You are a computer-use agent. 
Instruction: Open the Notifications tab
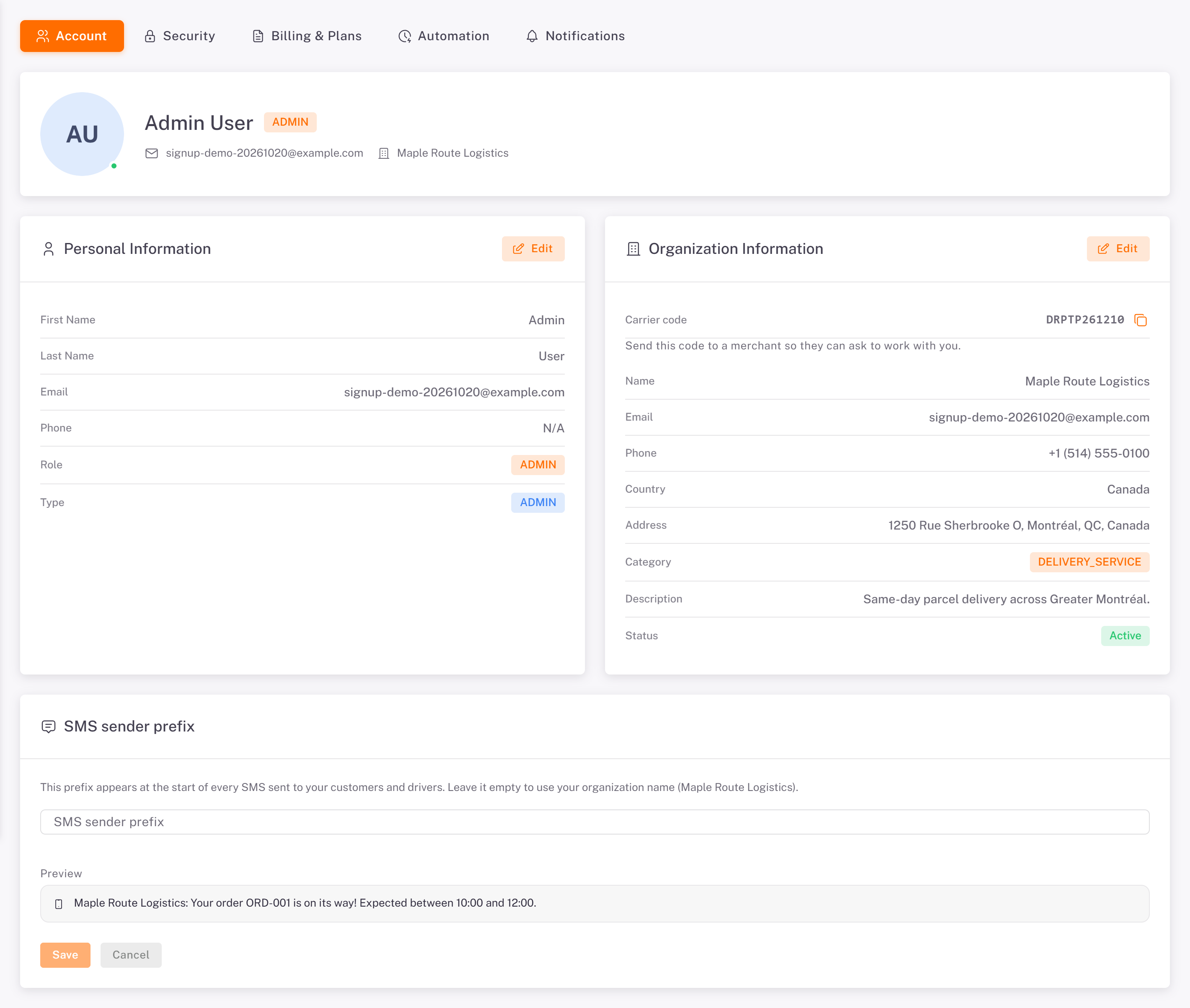[x=576, y=36]
